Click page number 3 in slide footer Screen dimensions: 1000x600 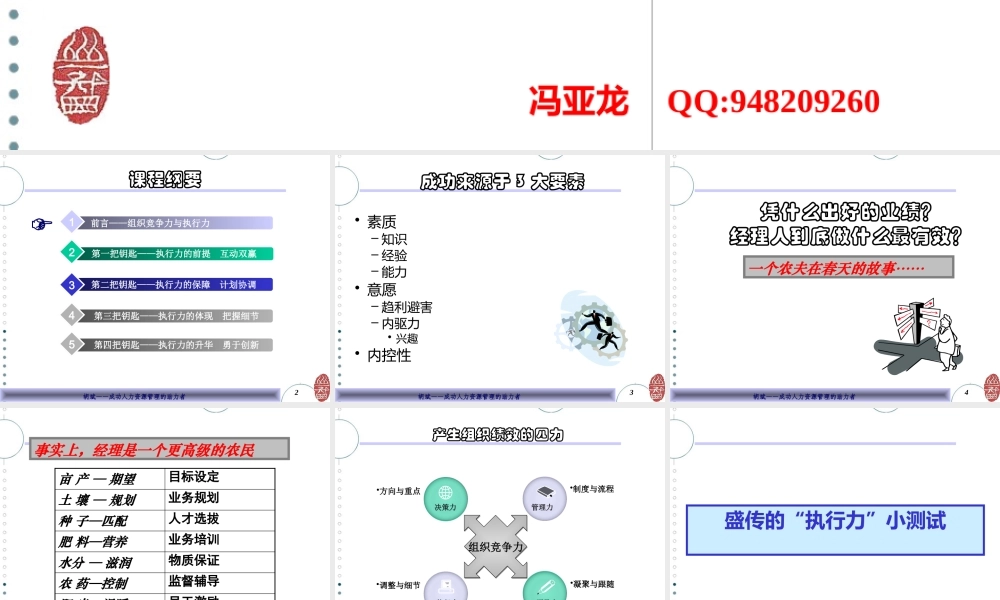pyautogui.click(x=631, y=392)
